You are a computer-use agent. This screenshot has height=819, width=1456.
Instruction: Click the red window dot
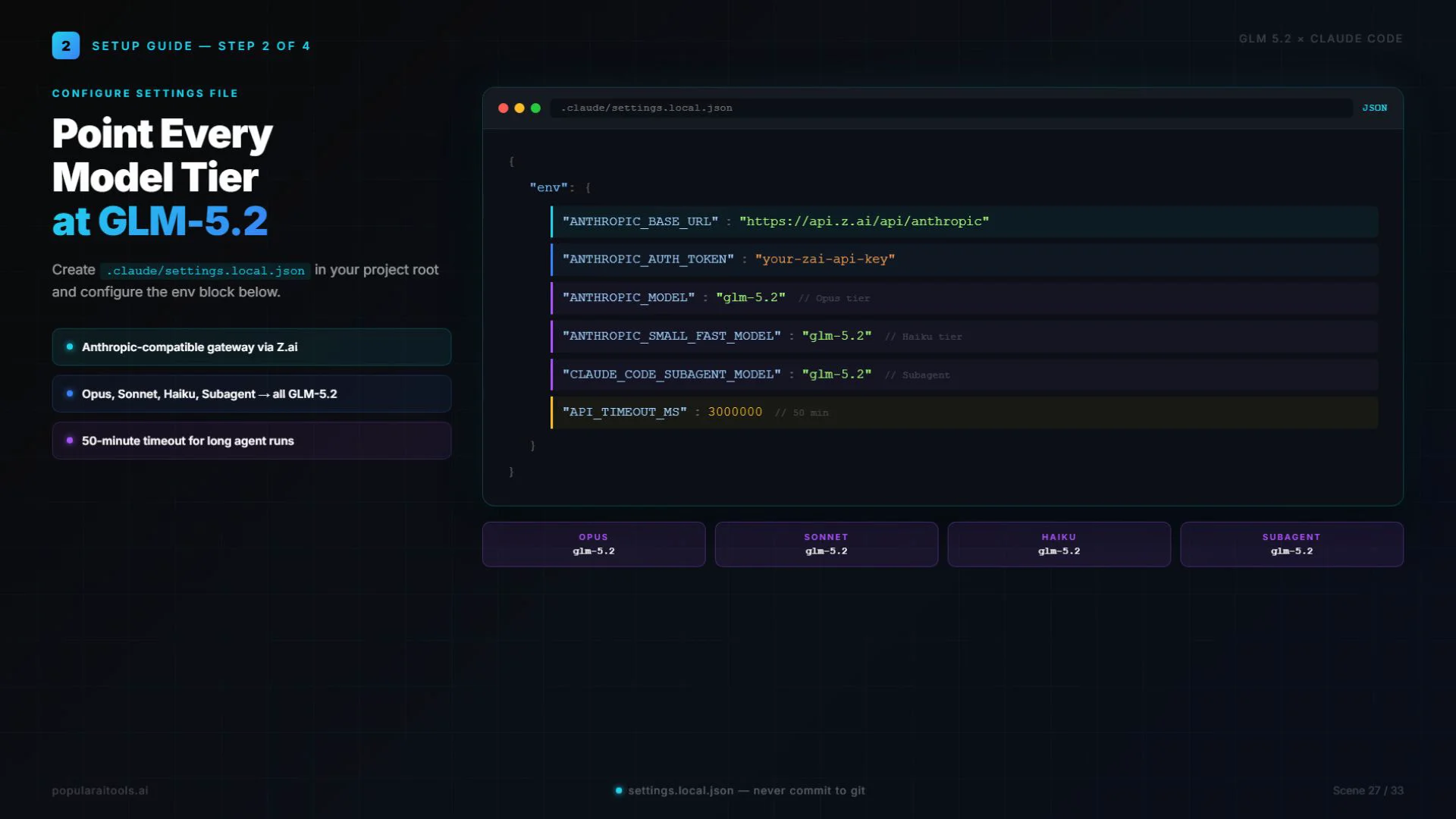point(503,108)
